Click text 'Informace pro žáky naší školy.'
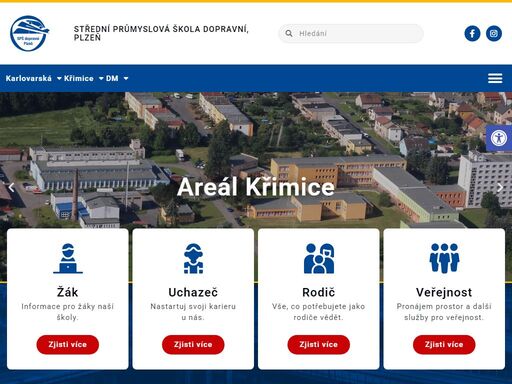The image size is (512, 384). pyautogui.click(x=68, y=312)
